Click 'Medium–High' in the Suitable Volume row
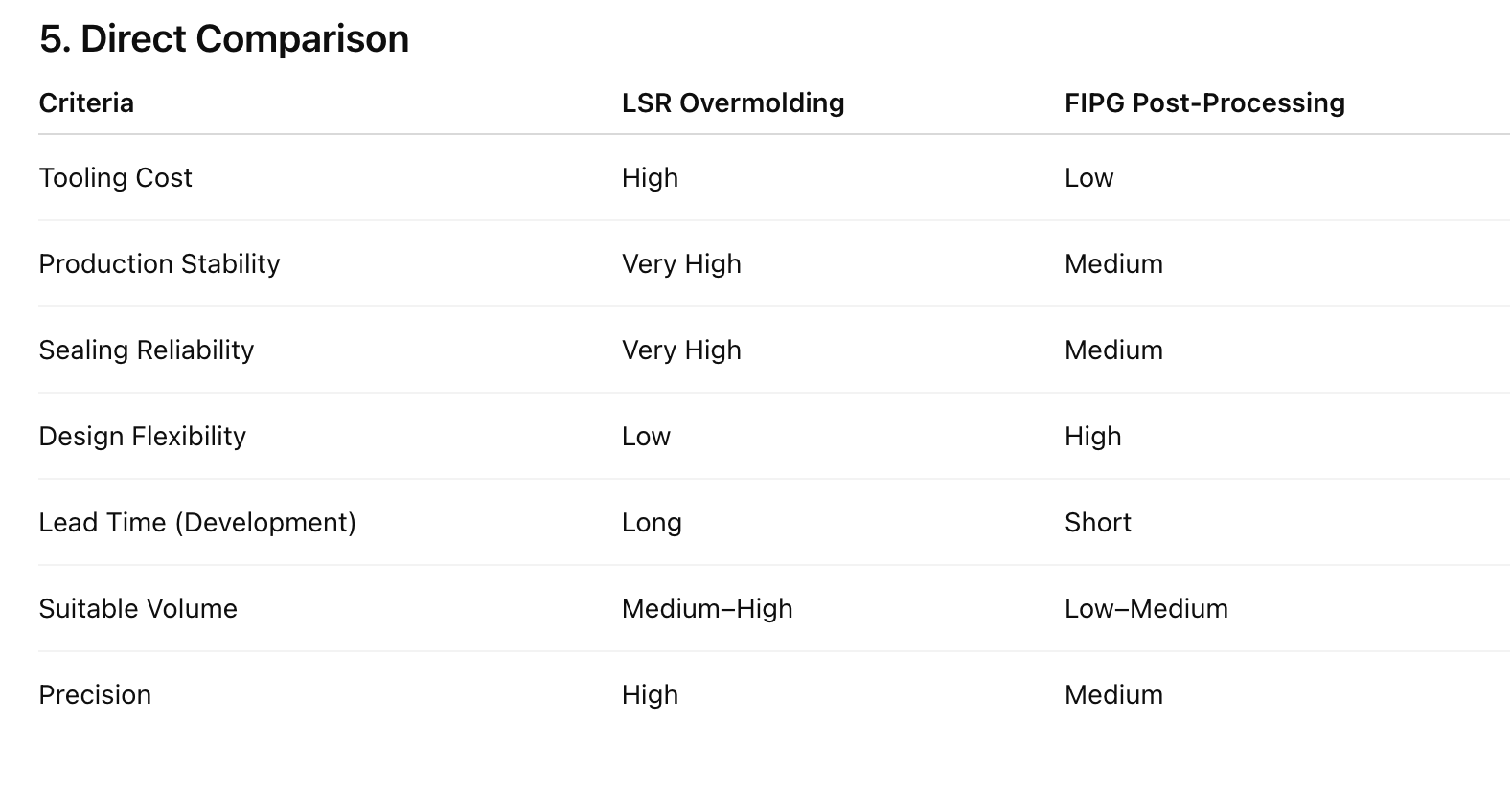Viewport: 1512px width, 791px height. (x=707, y=609)
